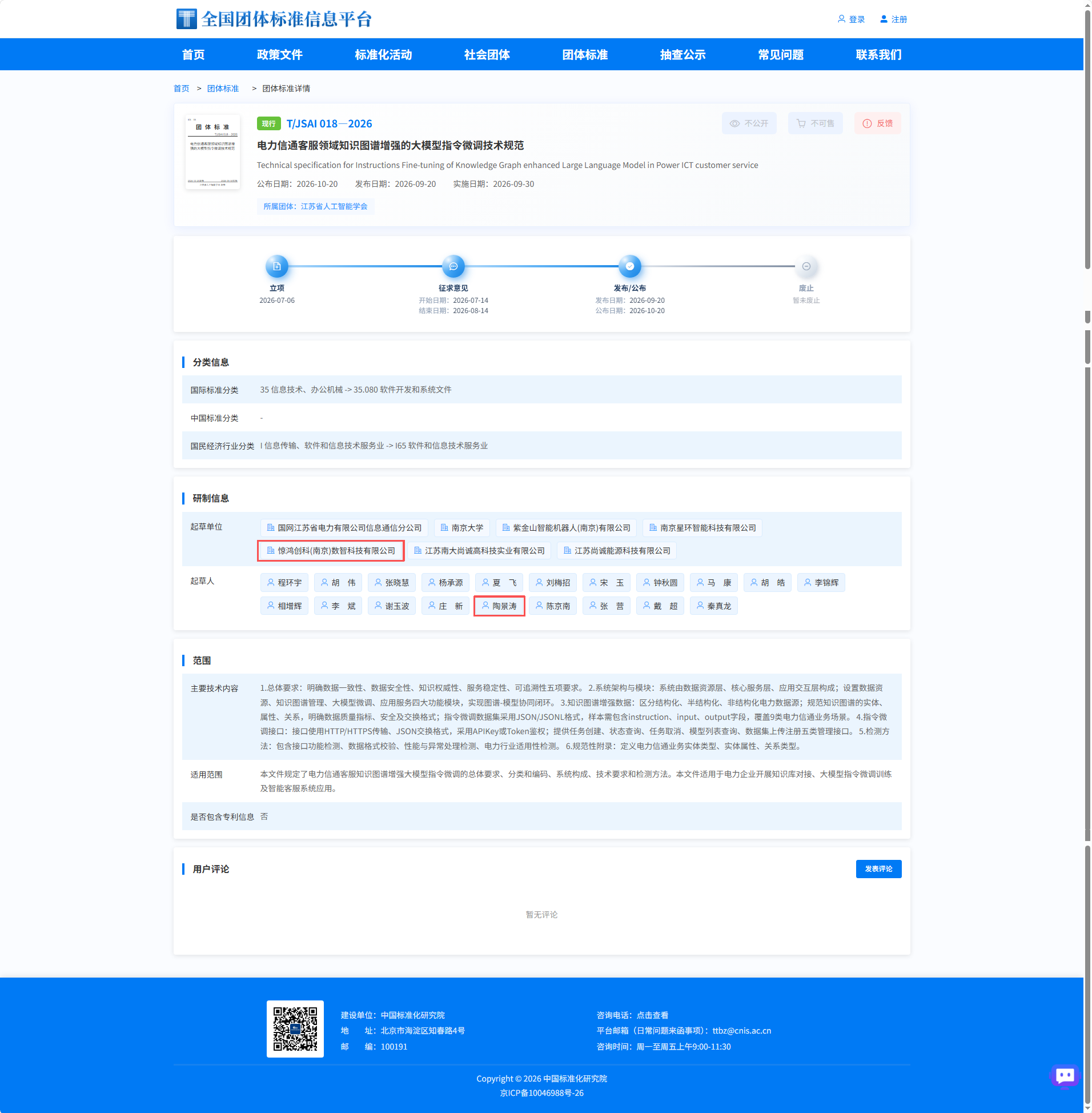Screen dimensions: 1092x1113
Task: Open the 团体标准 navigation bar item
Action: pyautogui.click(x=585, y=54)
